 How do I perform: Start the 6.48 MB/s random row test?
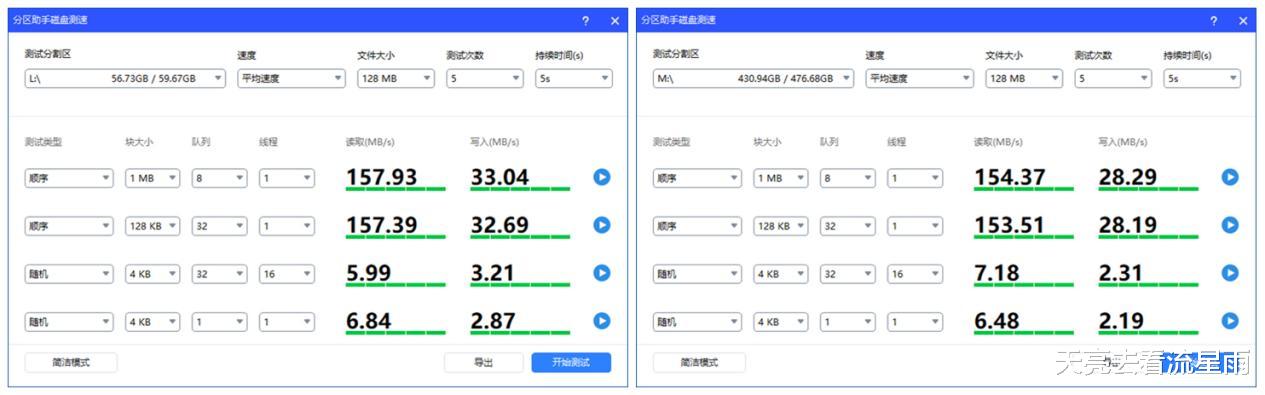point(1229,321)
